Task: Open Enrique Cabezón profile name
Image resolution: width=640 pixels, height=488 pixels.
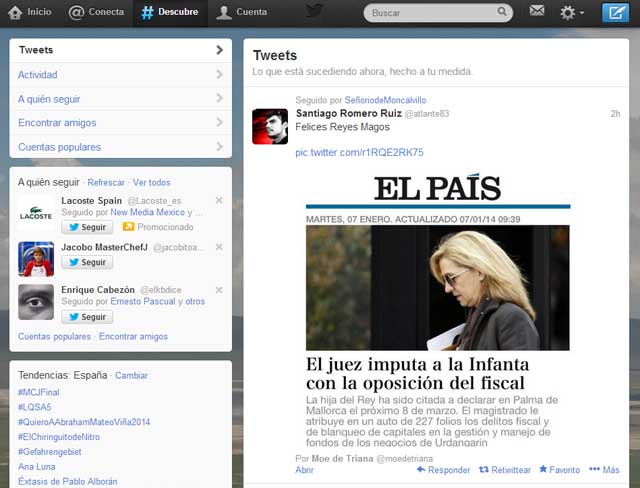Action: click(98, 290)
